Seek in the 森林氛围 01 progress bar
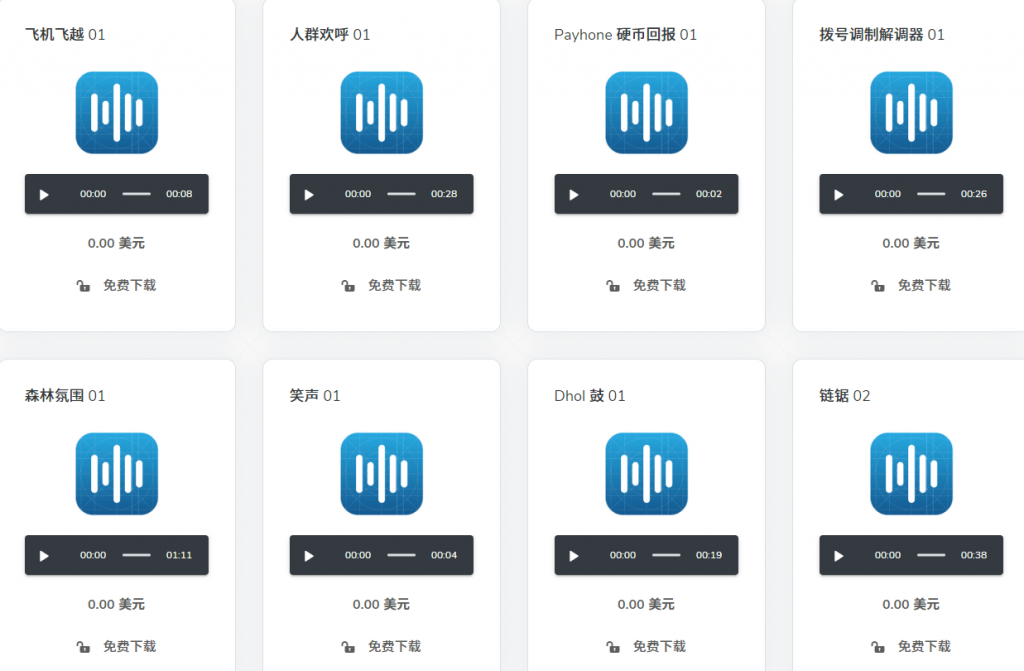 click(x=136, y=555)
